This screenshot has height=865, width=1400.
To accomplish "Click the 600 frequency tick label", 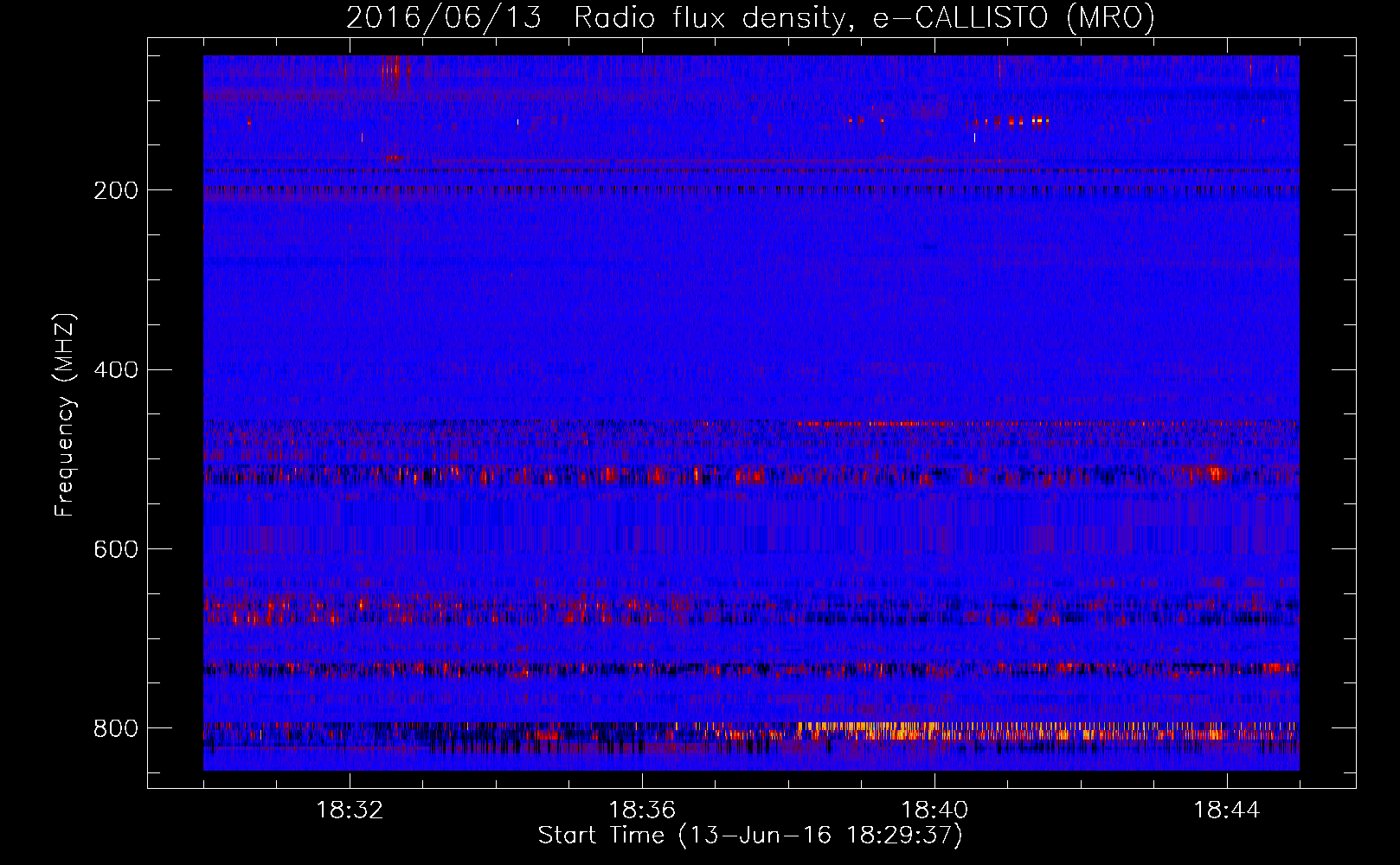I will [115, 549].
